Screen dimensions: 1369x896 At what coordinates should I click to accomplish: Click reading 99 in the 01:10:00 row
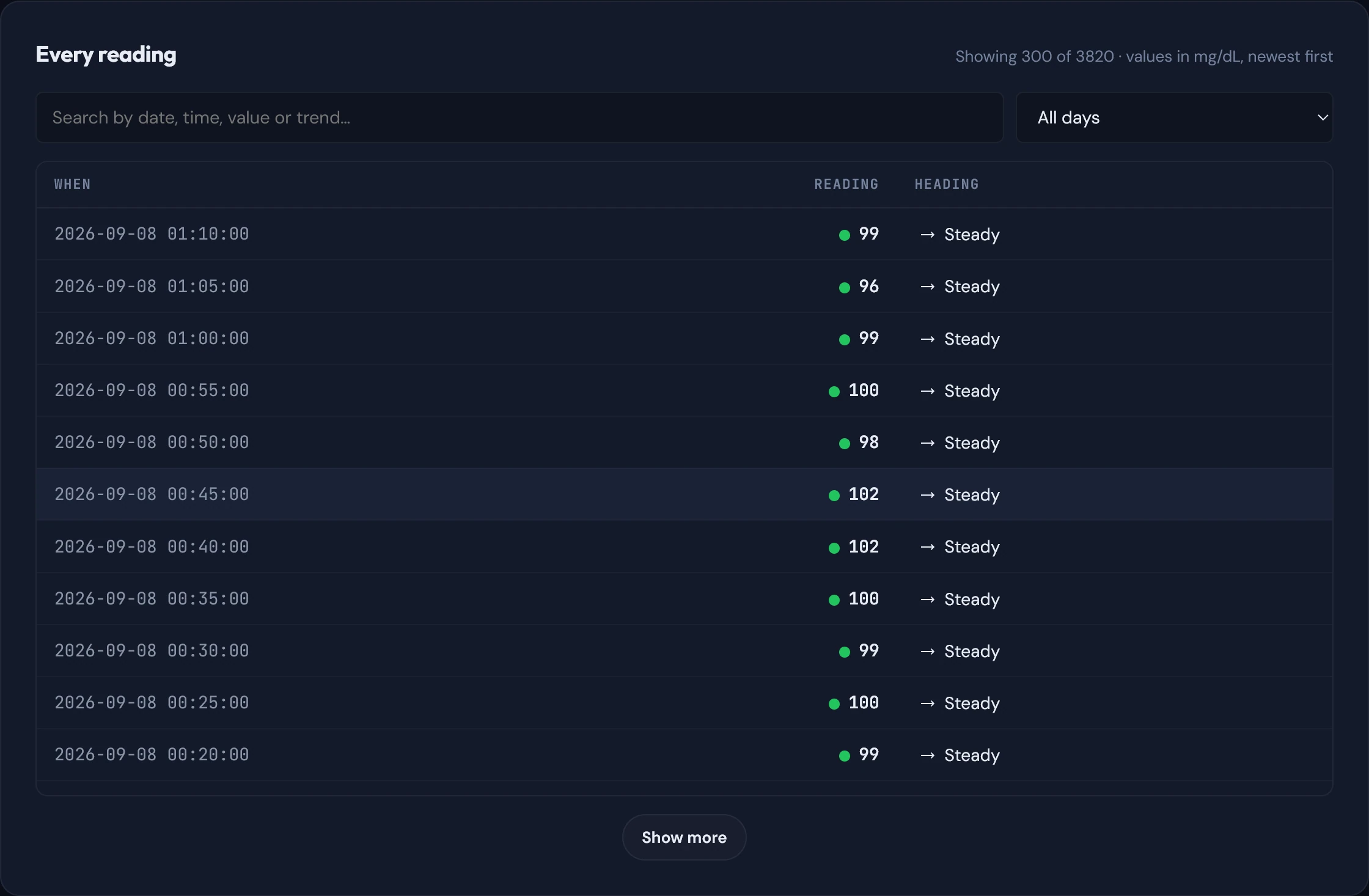pos(868,234)
